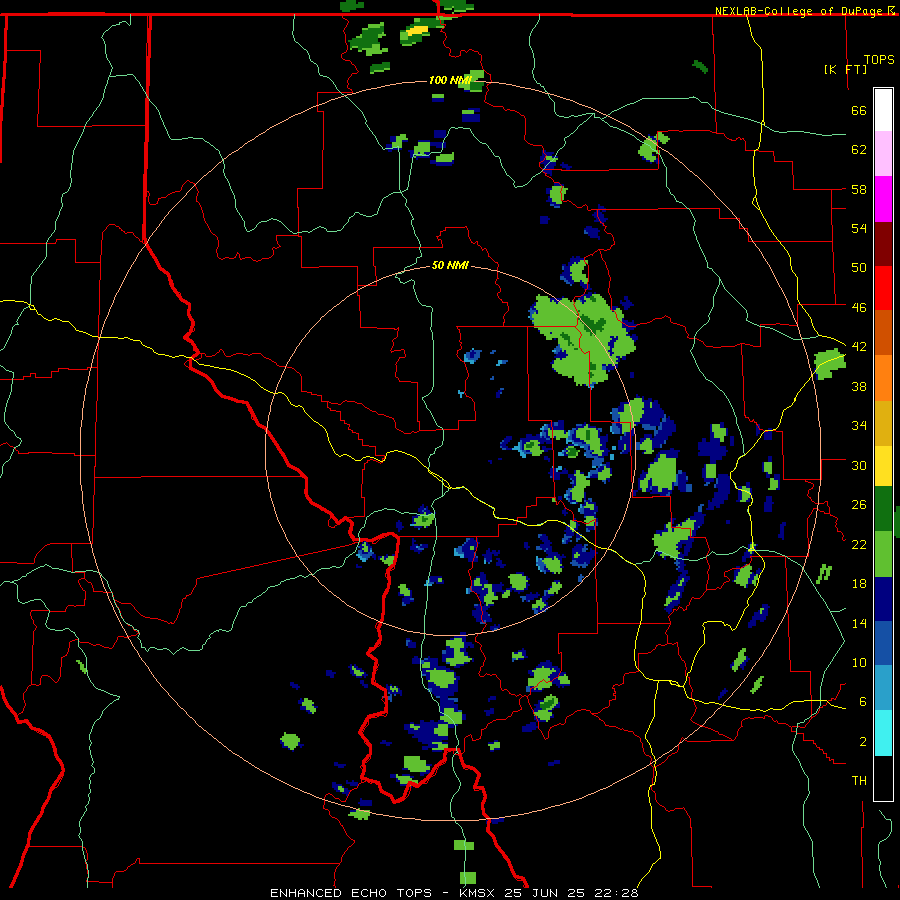Select the dark red legend swatch
Image resolution: width=900 pixels, height=900 pixels.
point(883,243)
